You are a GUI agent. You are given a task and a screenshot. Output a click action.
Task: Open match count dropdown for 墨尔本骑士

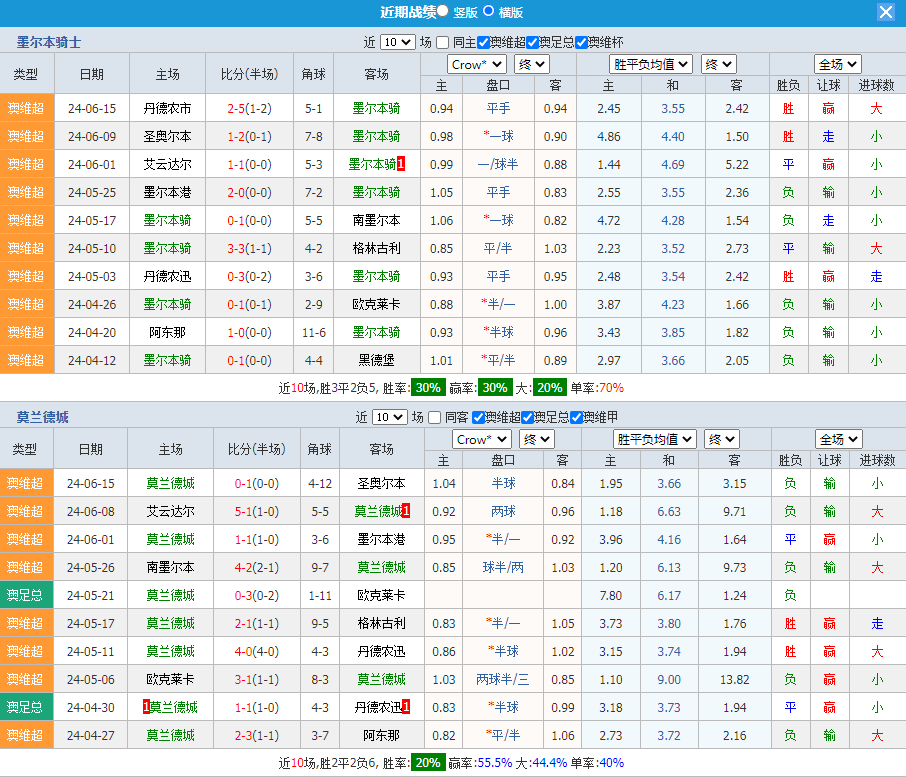coord(397,43)
